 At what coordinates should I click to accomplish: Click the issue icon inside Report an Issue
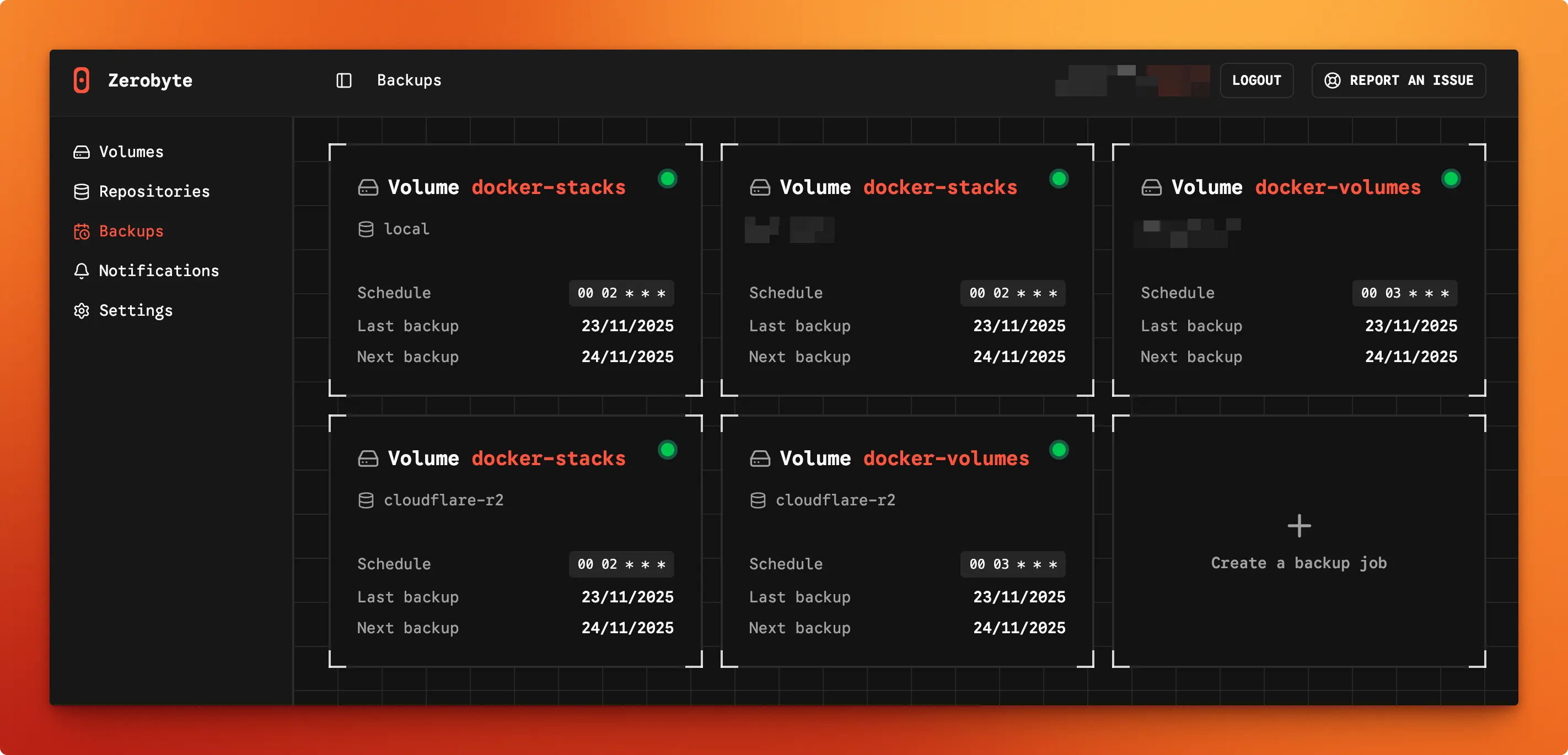(1333, 80)
